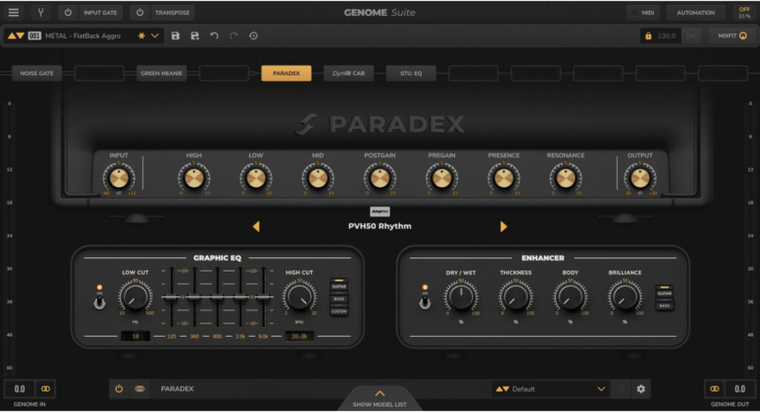Screen dimensions: 760x413
Task: Select GUITAR mode in Graphic EQ
Action: [x=339, y=286]
